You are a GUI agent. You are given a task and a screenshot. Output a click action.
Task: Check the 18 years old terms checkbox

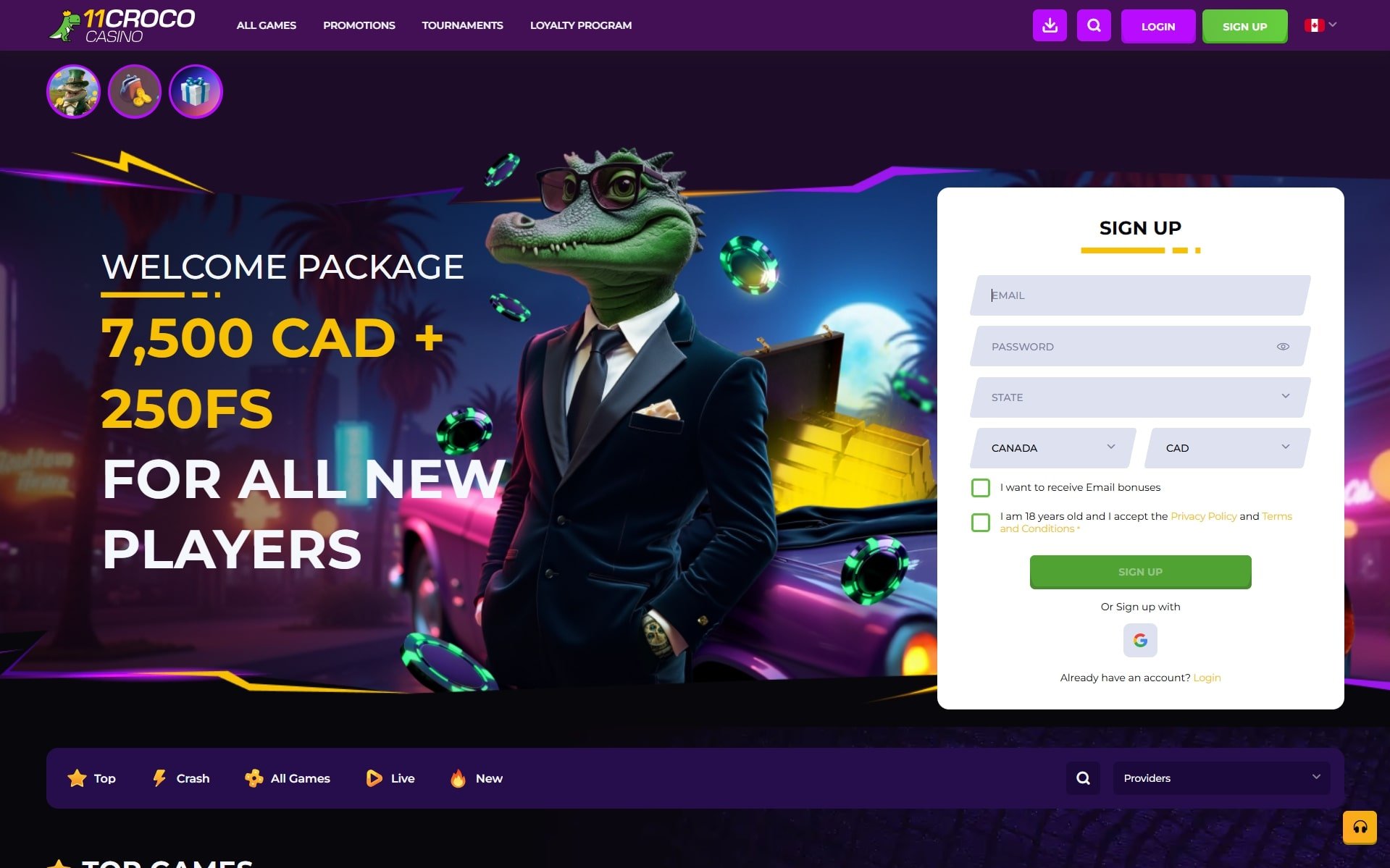click(981, 522)
